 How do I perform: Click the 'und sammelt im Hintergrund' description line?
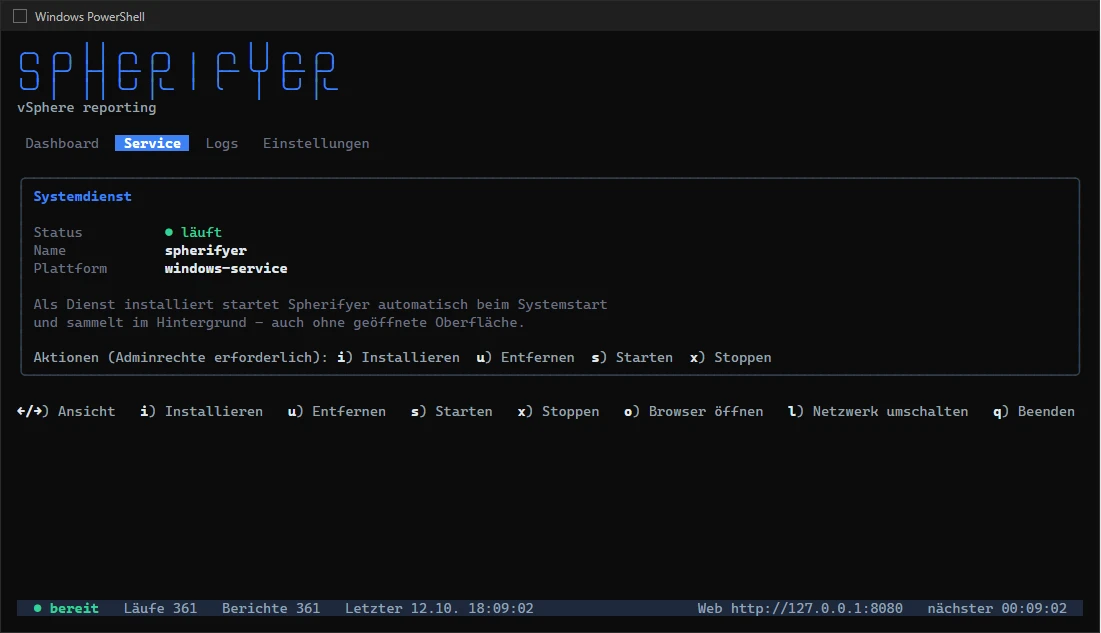click(279, 322)
